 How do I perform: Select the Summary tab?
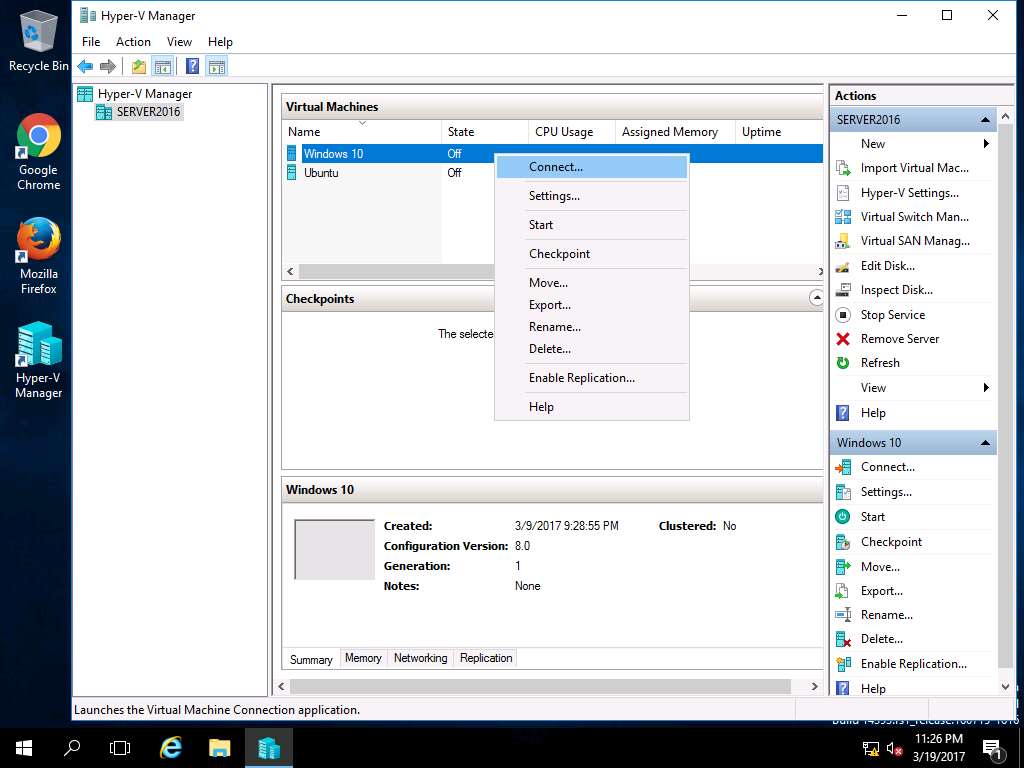311,660
